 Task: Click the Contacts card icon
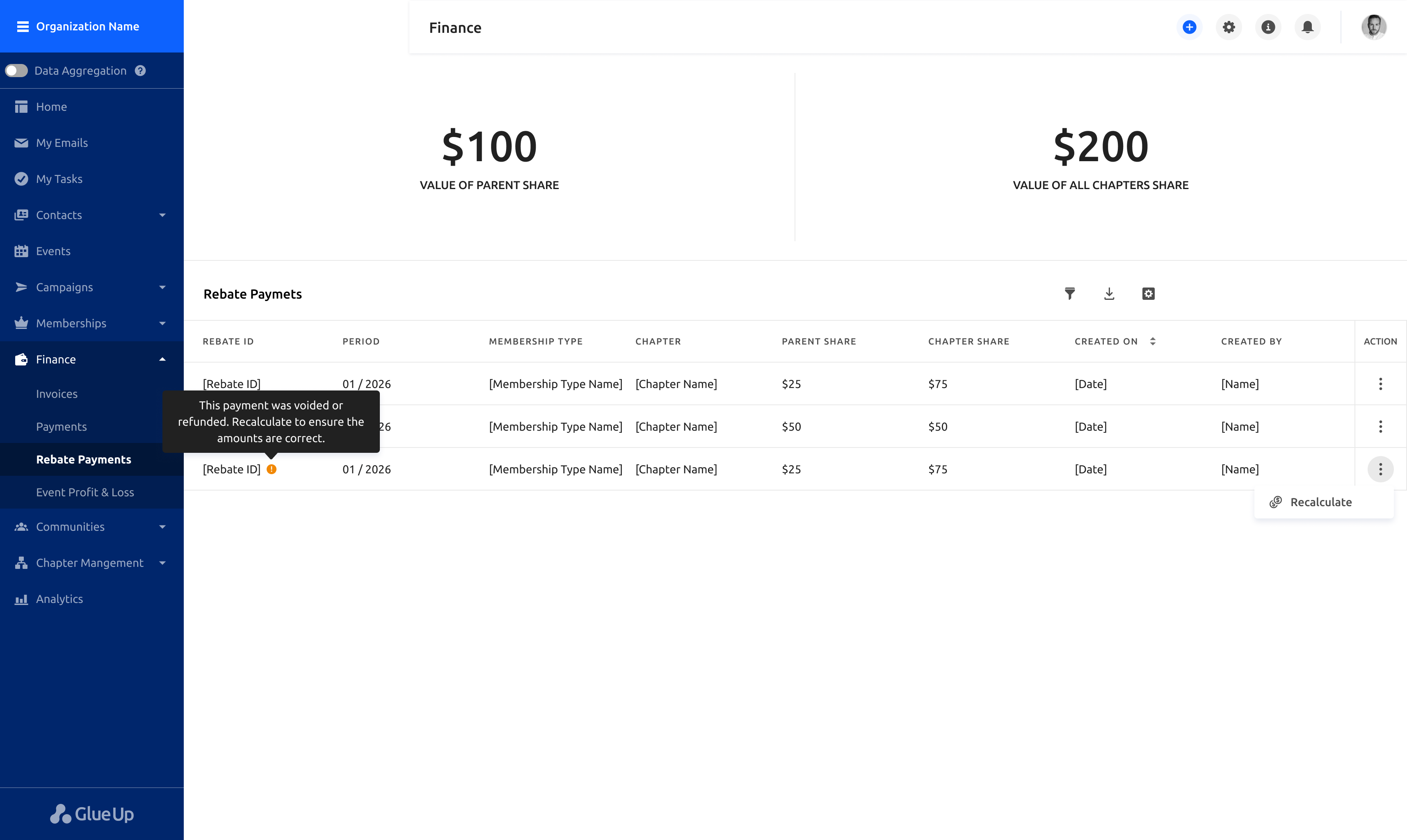21,215
